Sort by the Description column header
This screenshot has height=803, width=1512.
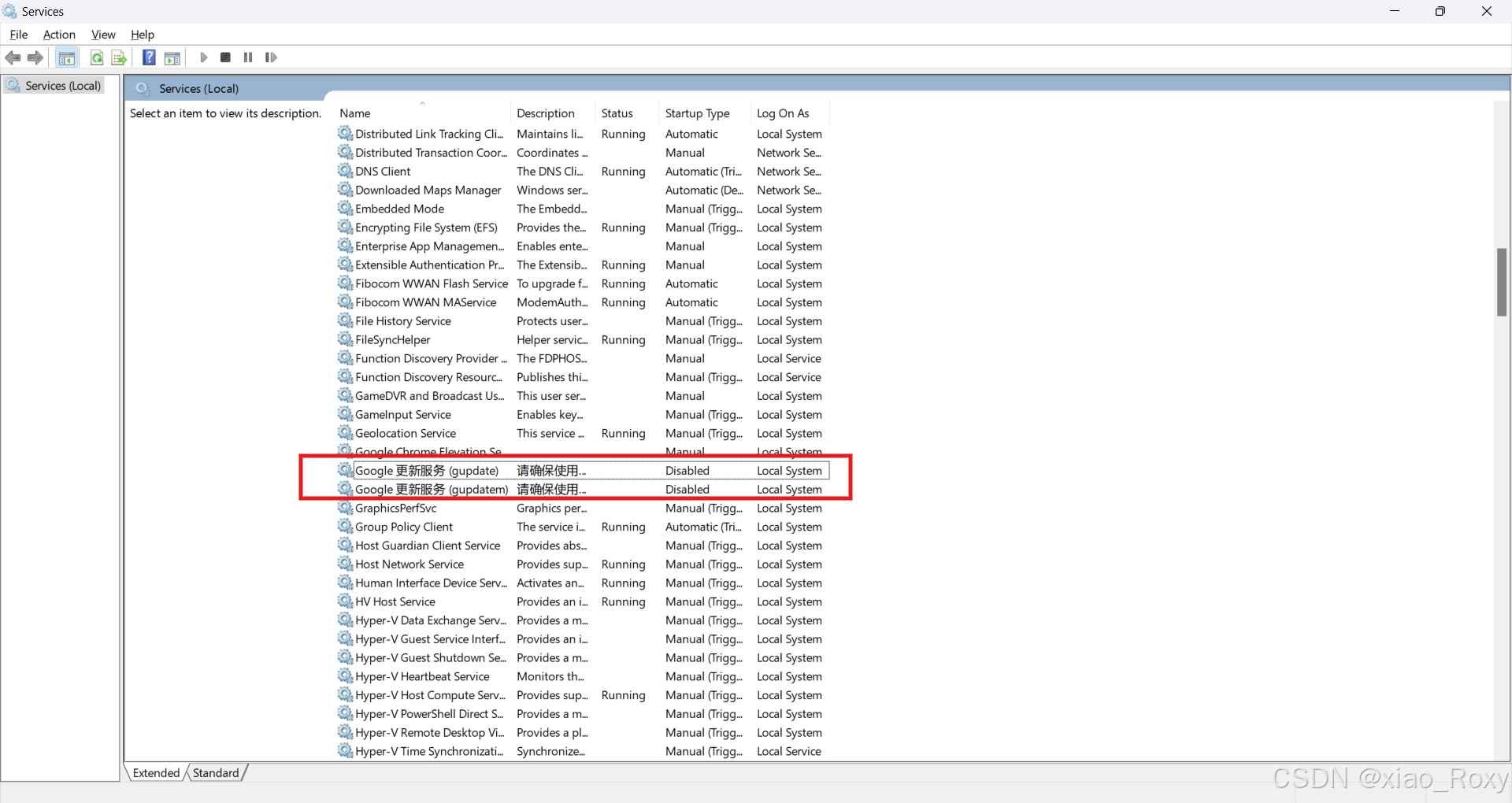coord(553,113)
